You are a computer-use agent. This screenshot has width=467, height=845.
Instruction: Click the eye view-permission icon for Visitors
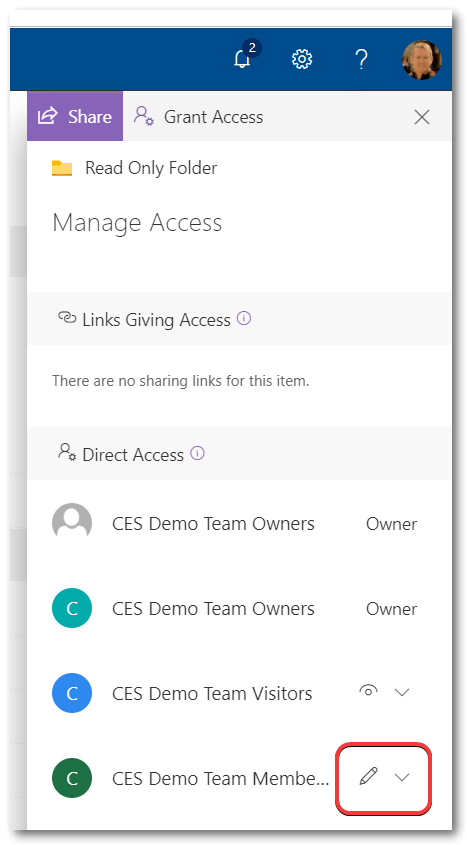[368, 691]
